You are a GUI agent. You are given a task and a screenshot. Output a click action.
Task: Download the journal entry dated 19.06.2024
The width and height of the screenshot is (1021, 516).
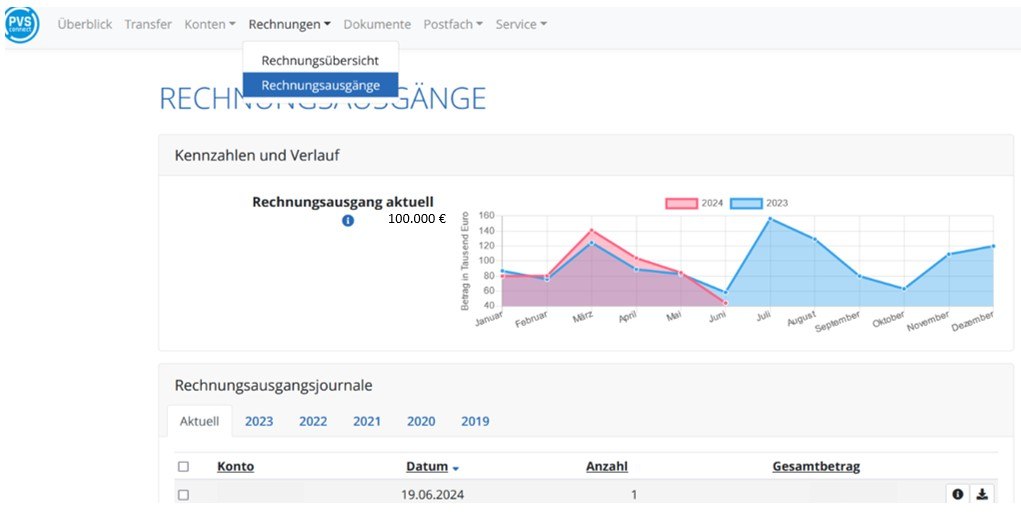(x=982, y=494)
